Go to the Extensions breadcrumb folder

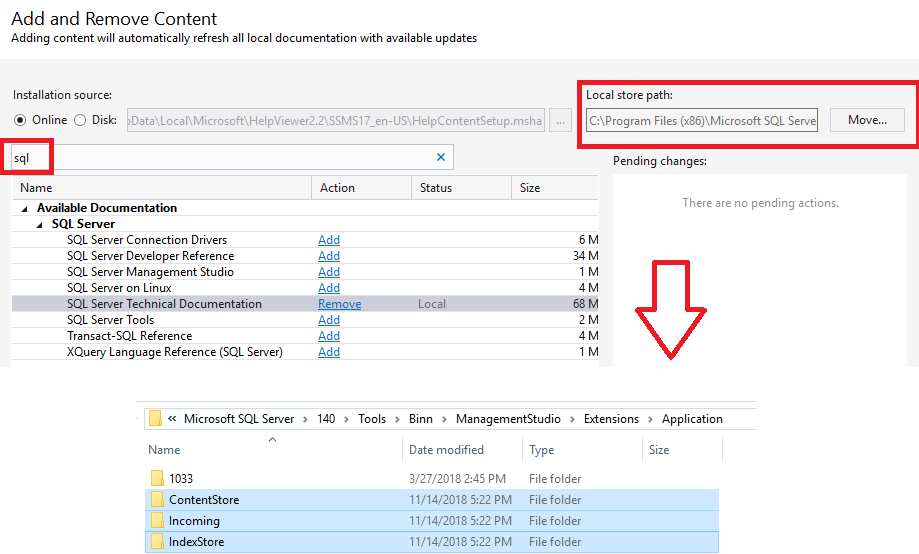coord(611,419)
